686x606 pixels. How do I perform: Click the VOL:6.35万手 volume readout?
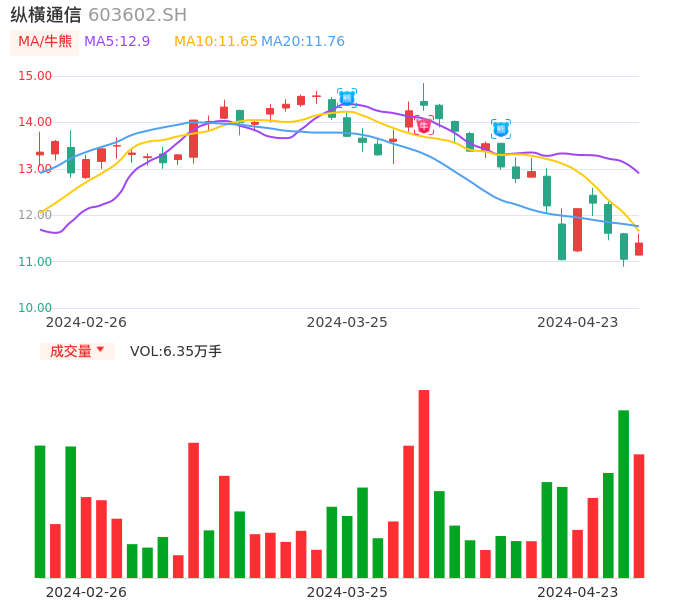(176, 351)
